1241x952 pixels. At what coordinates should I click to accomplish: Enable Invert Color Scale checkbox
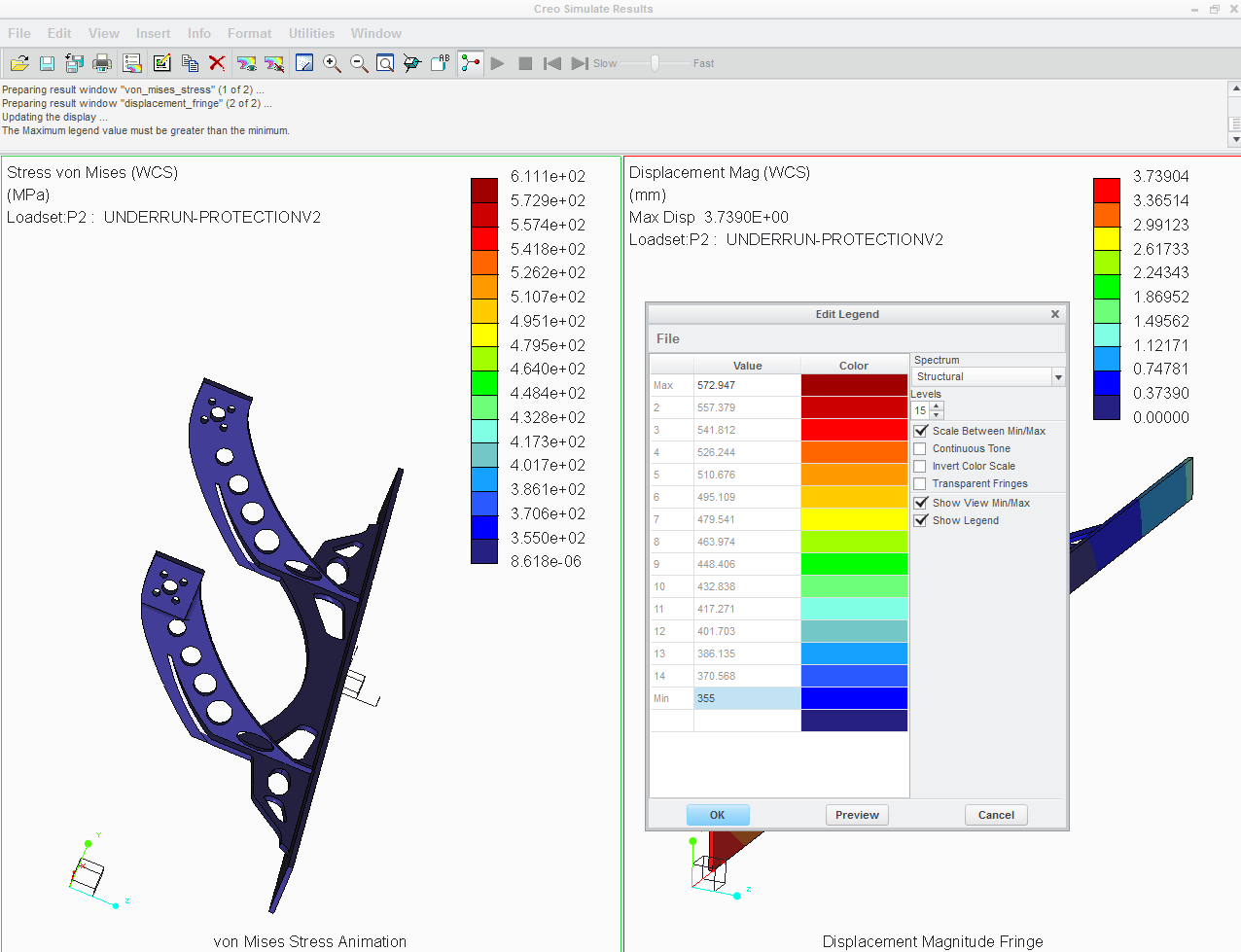920,466
